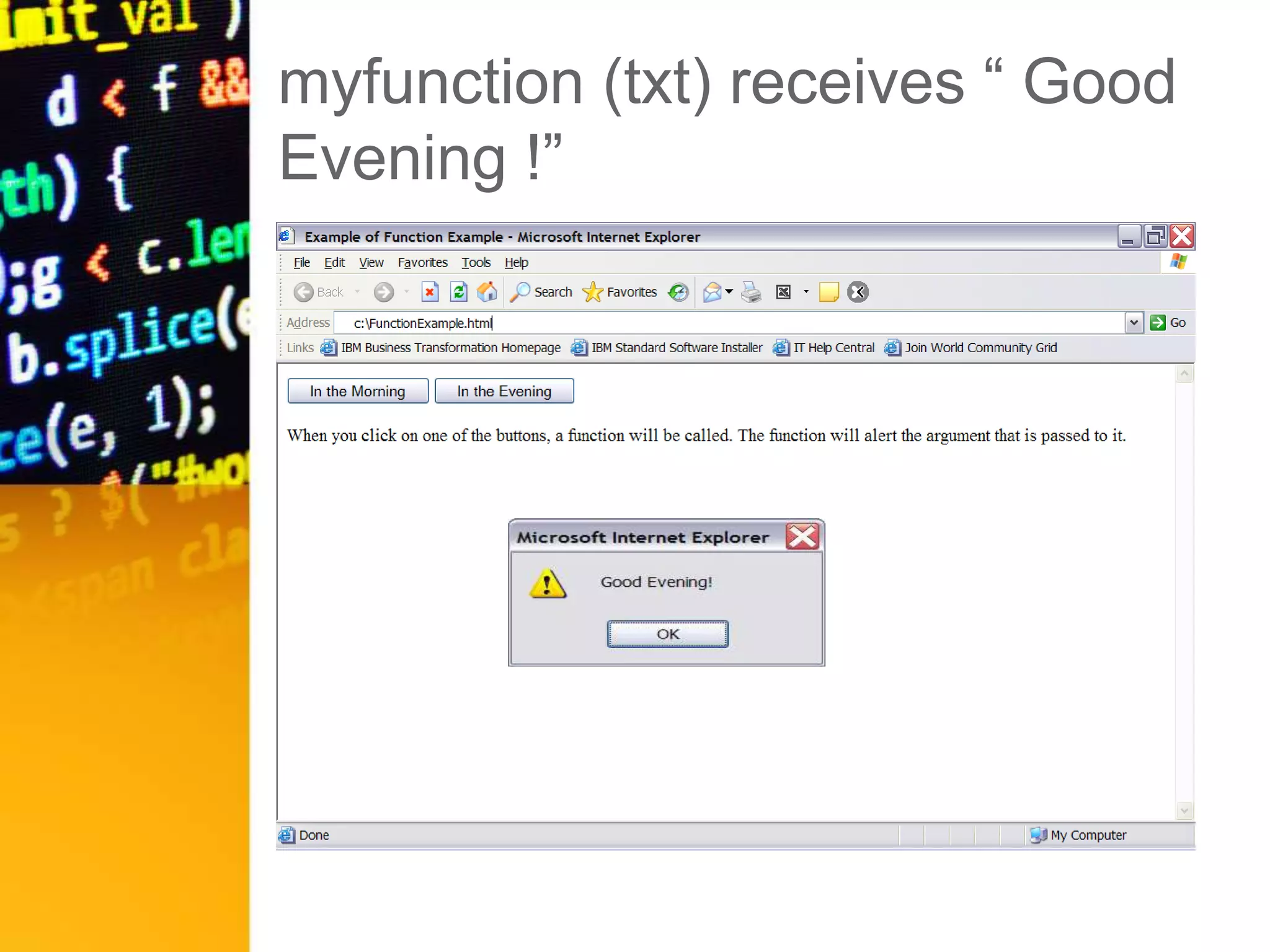Click the Mail envelope icon
The image size is (1270, 952).
click(713, 292)
